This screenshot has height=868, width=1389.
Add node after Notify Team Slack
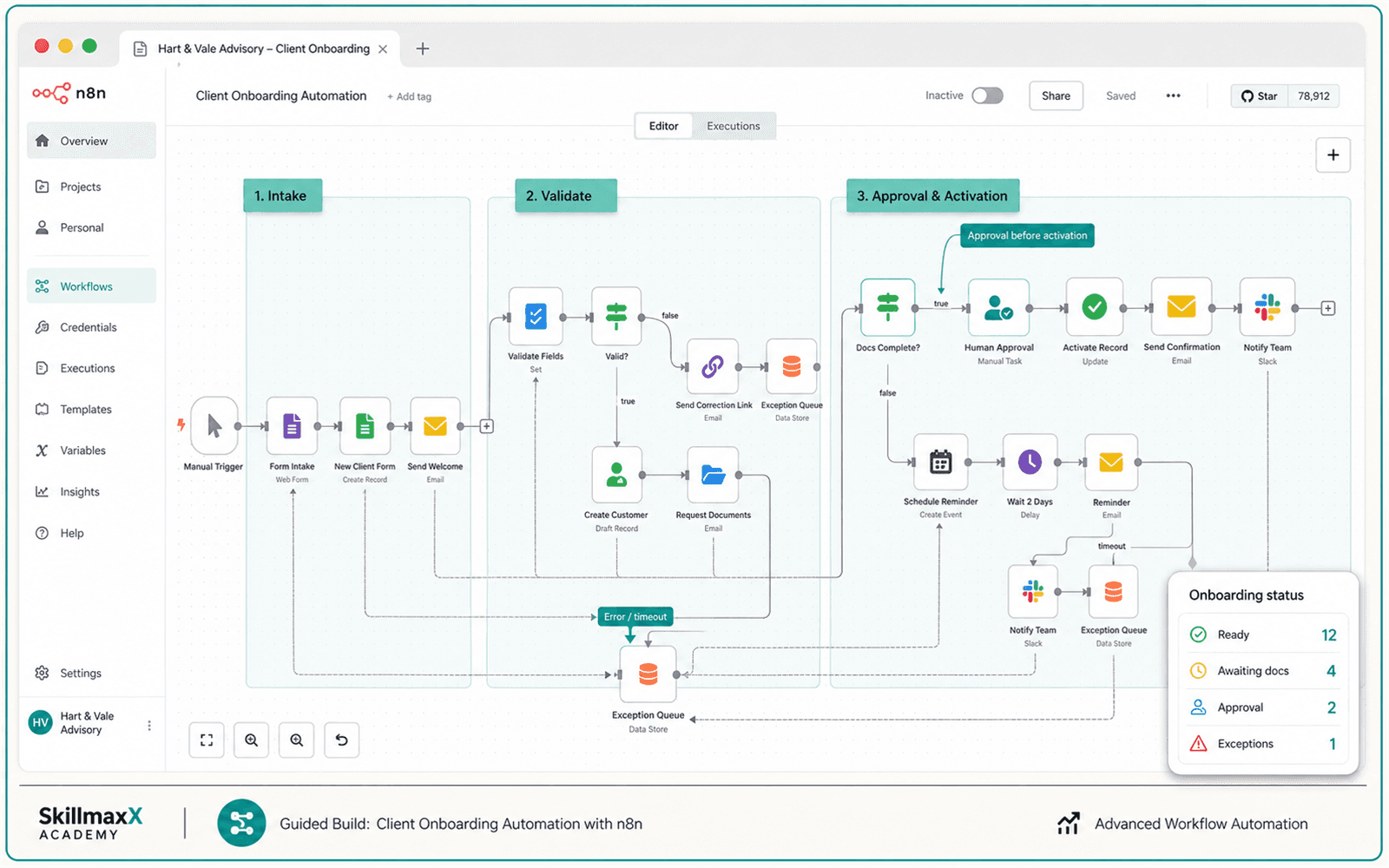1327,308
